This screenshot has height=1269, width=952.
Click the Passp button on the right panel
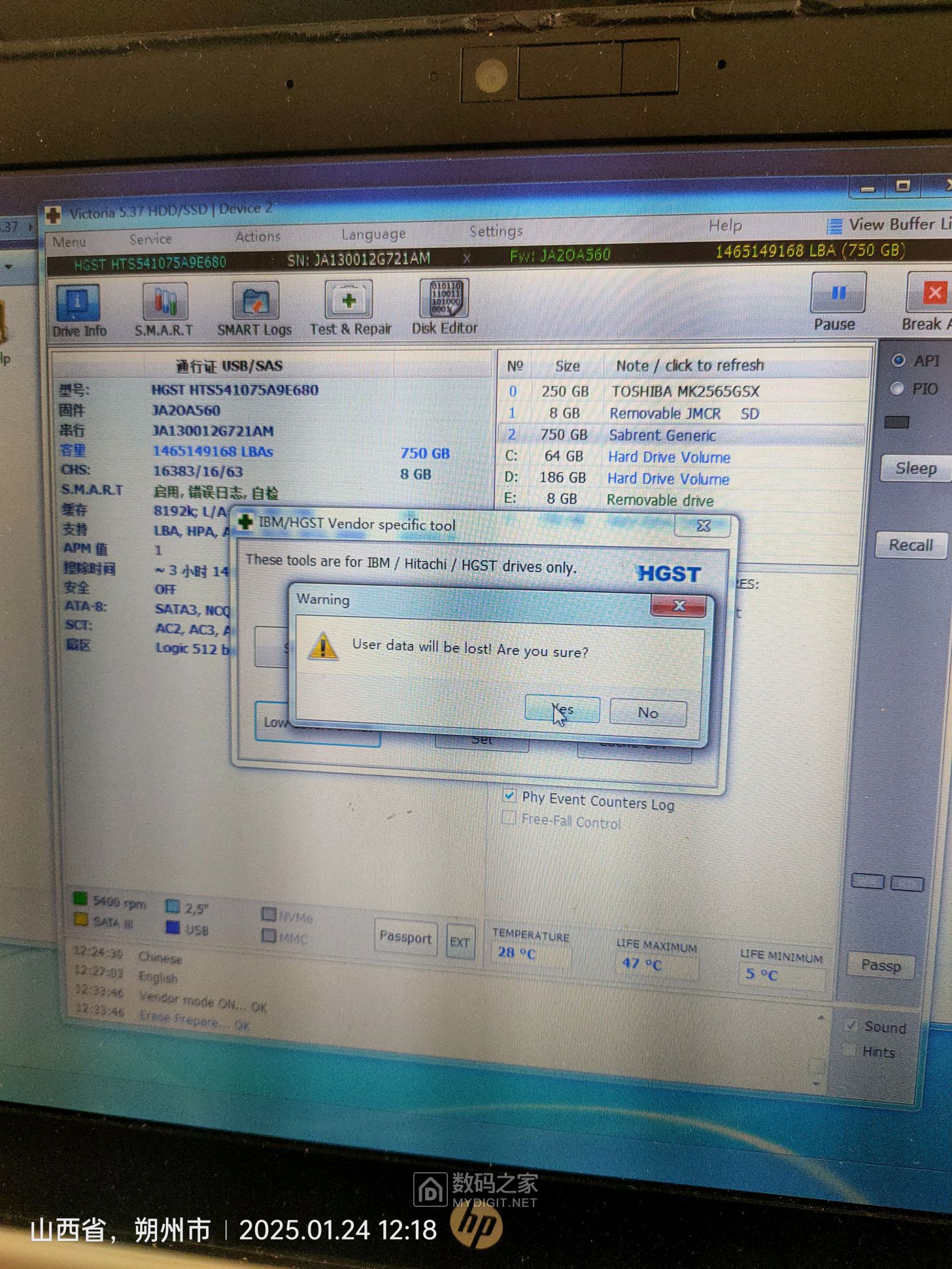coord(880,965)
